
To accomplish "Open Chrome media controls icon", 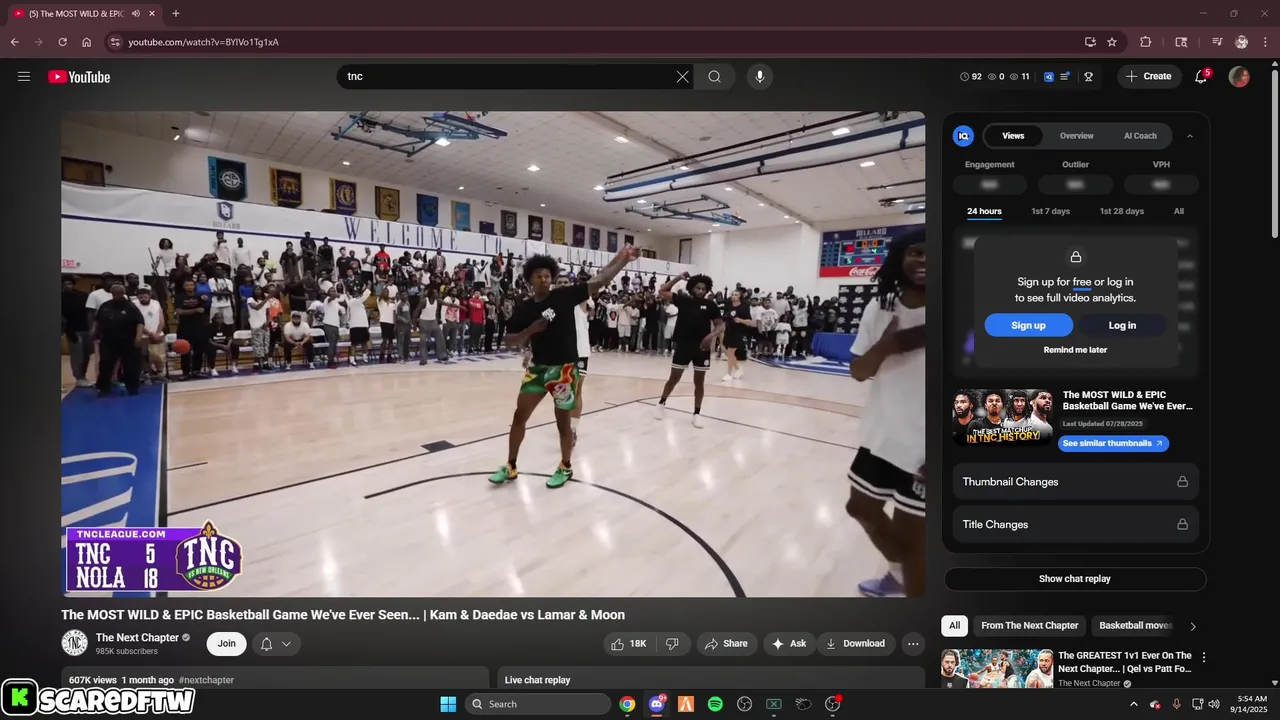I will (1217, 42).
